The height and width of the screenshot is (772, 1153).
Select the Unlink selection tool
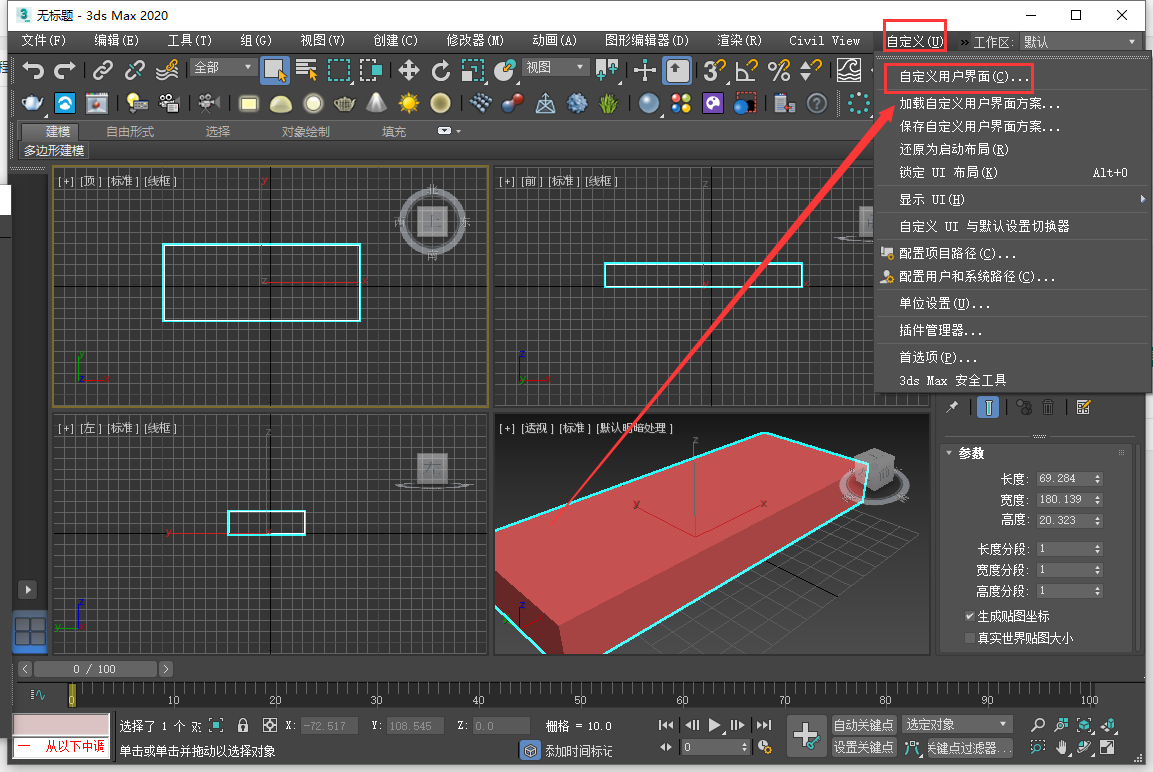click(x=135, y=70)
